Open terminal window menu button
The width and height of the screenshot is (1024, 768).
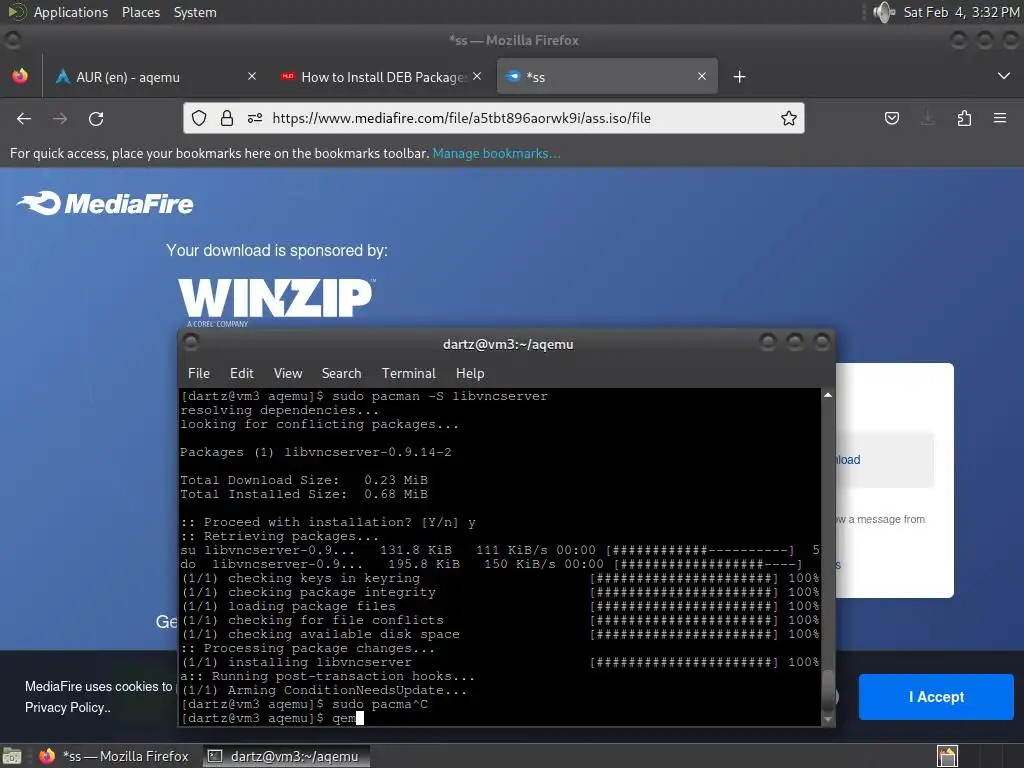(x=191, y=342)
